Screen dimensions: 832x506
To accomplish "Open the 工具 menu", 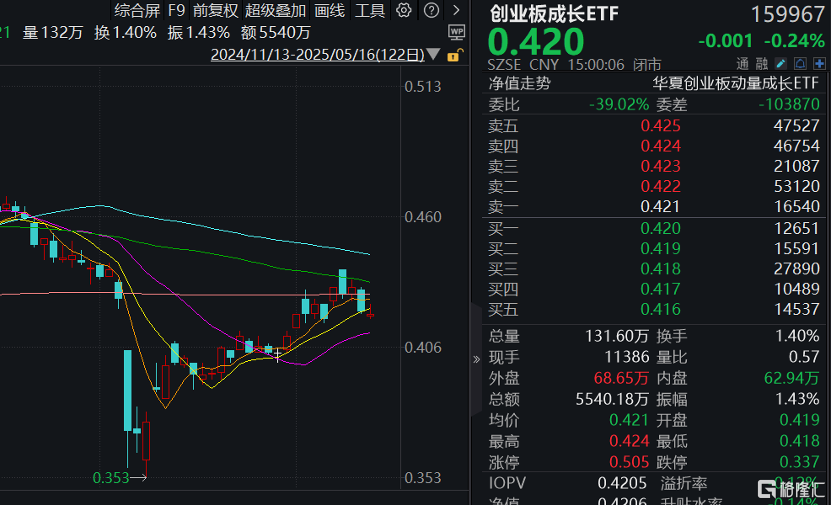I will [x=370, y=10].
